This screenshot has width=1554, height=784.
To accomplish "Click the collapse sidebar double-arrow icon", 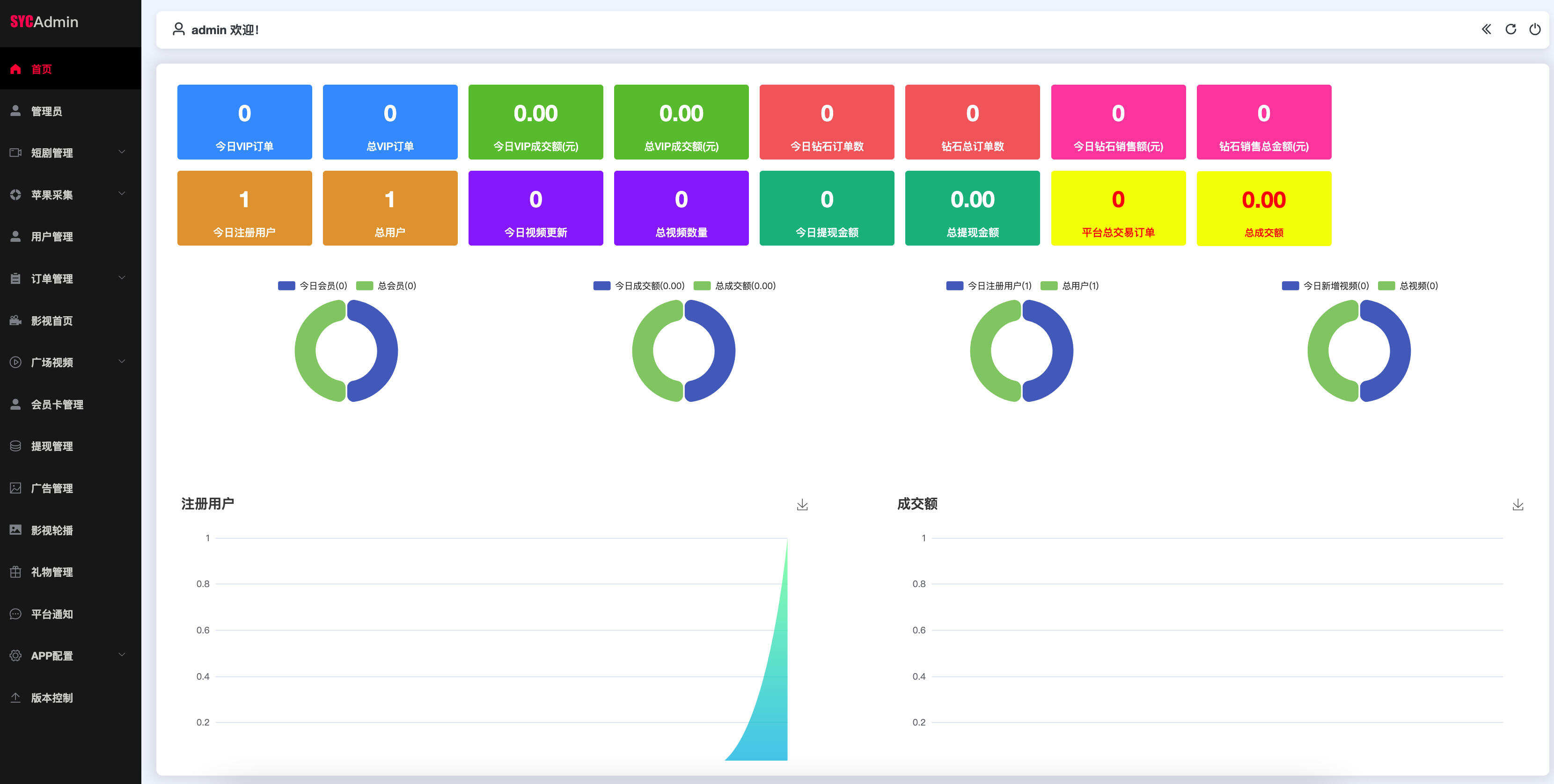I will (x=1486, y=29).
